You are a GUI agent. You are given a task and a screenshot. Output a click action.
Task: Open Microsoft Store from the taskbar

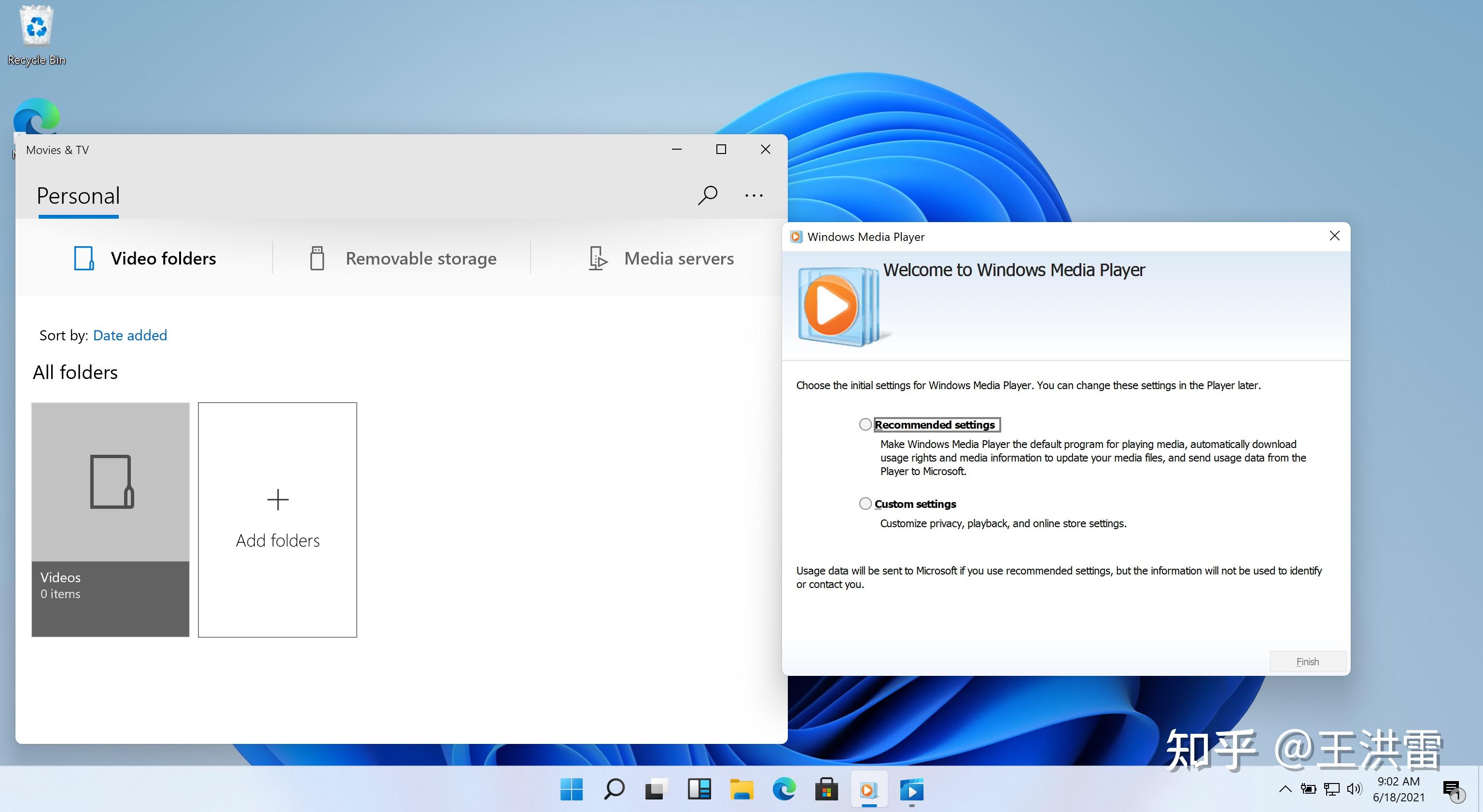click(826, 789)
